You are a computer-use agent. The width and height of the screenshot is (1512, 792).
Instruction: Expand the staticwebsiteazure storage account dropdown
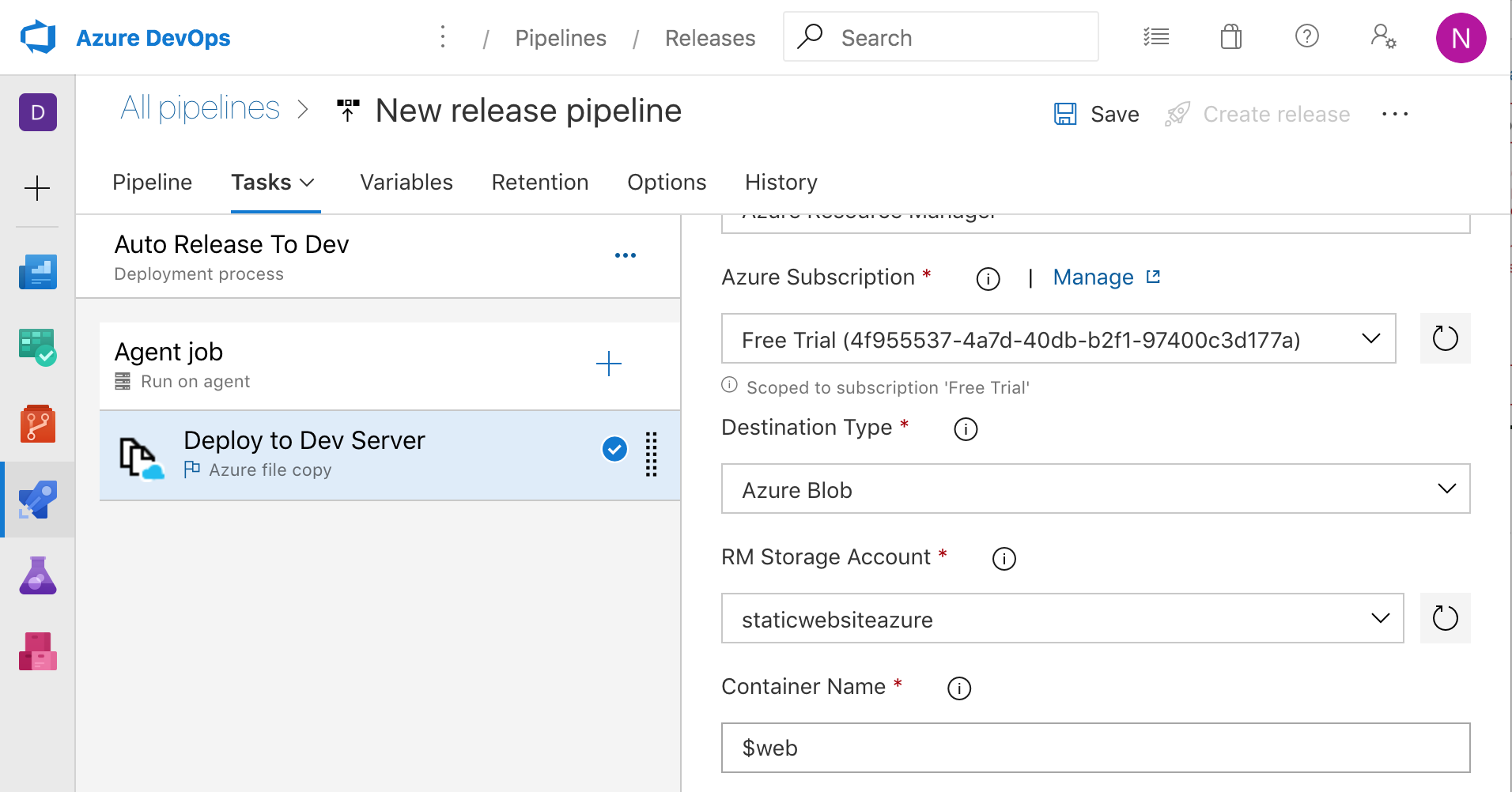tap(1380, 618)
